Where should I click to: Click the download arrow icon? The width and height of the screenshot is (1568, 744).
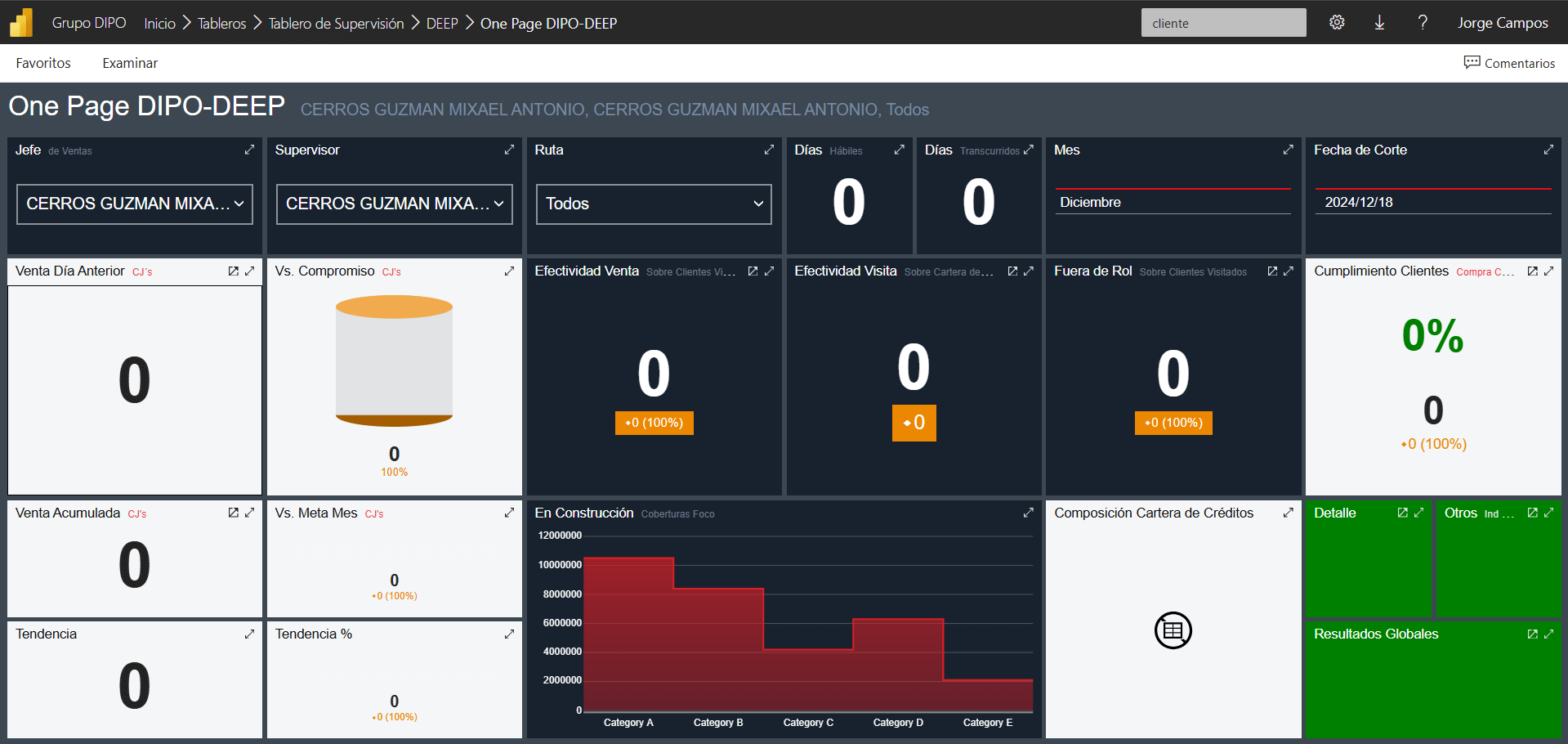click(1379, 23)
